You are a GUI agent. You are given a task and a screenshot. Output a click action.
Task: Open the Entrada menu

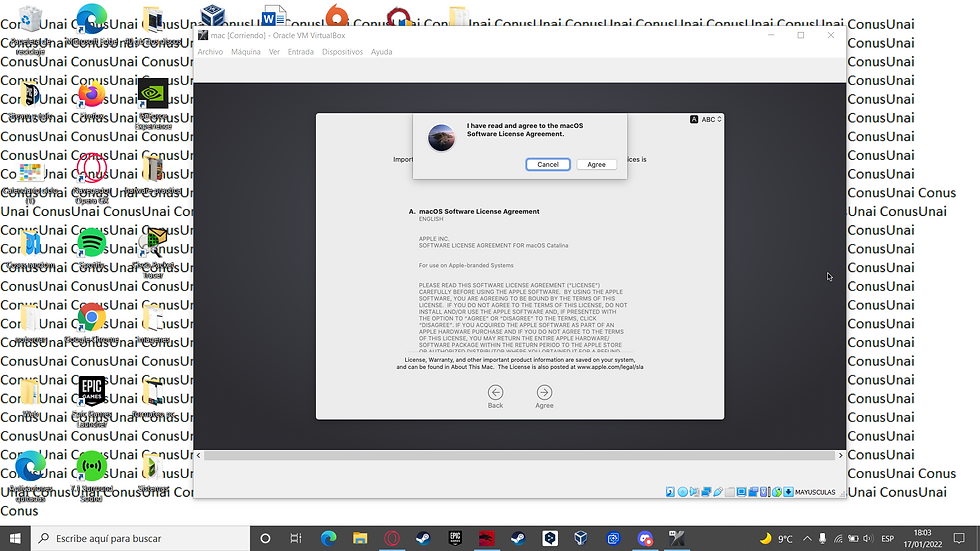(301, 52)
